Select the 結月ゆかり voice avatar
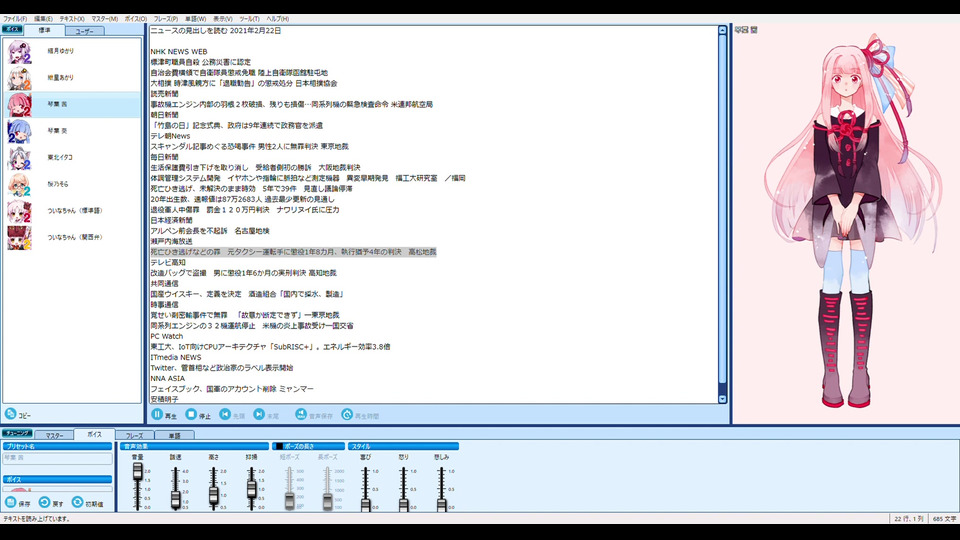 pos(20,51)
